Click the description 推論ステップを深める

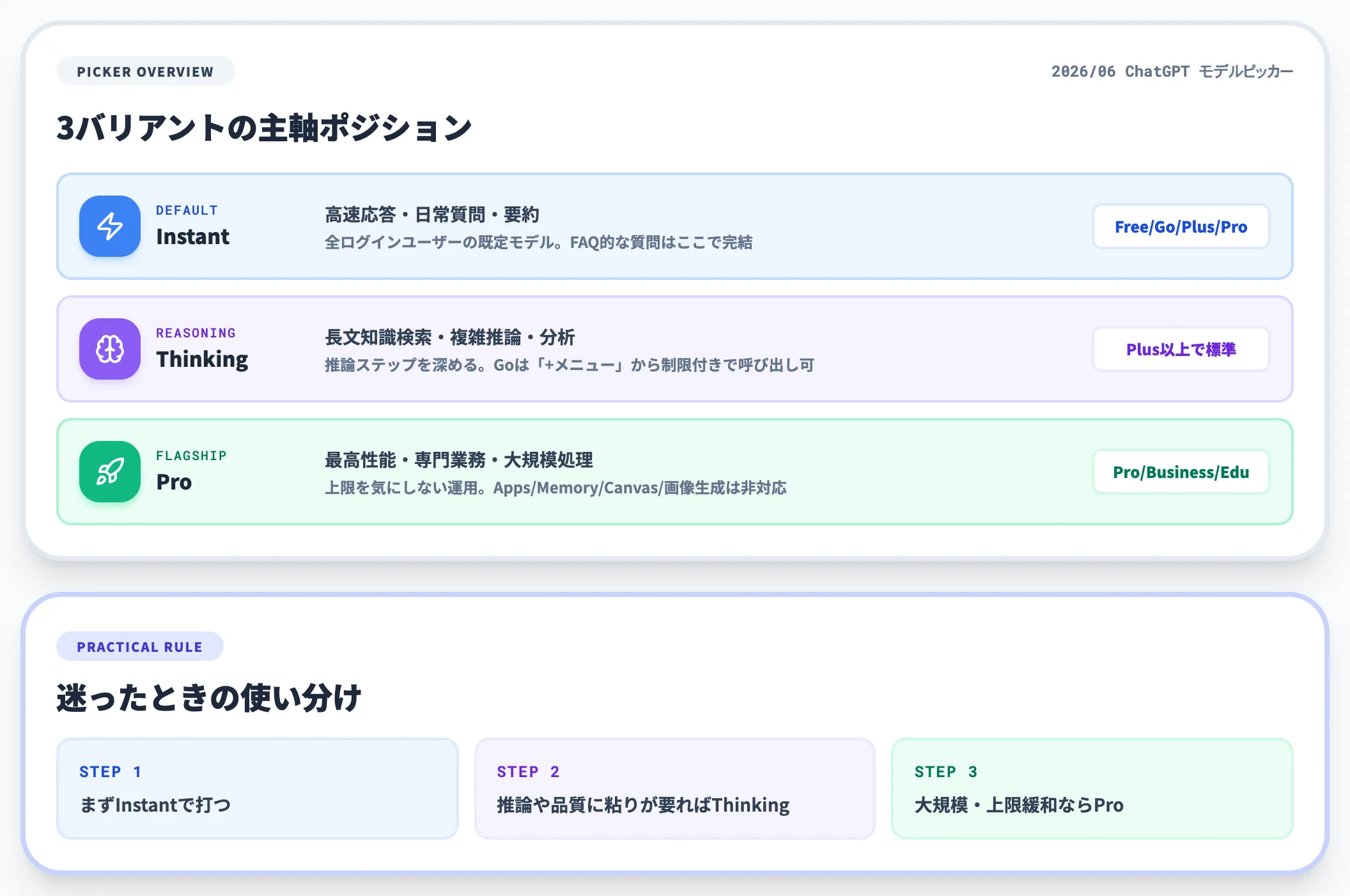pos(570,365)
